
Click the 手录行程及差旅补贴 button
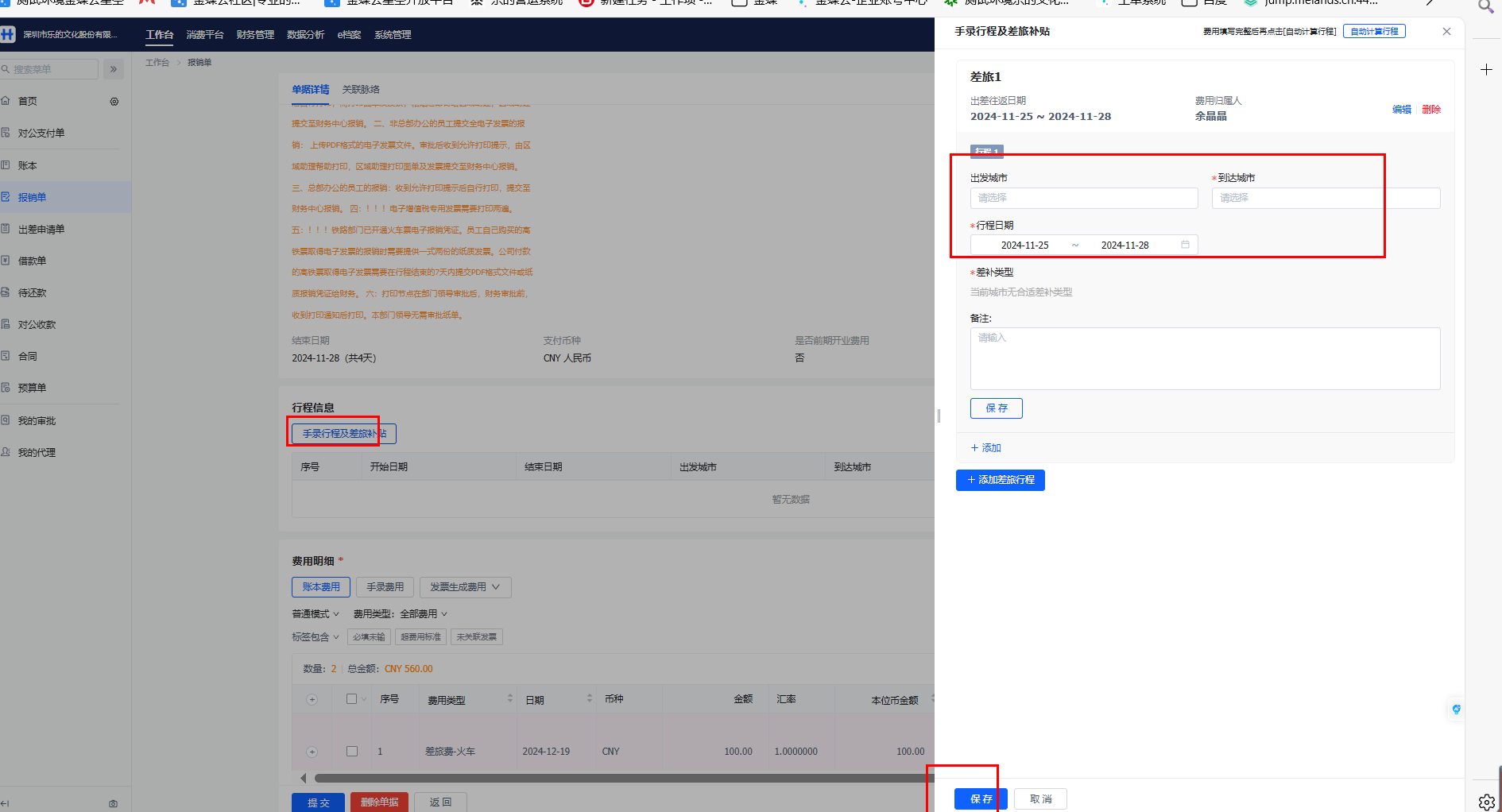344,434
